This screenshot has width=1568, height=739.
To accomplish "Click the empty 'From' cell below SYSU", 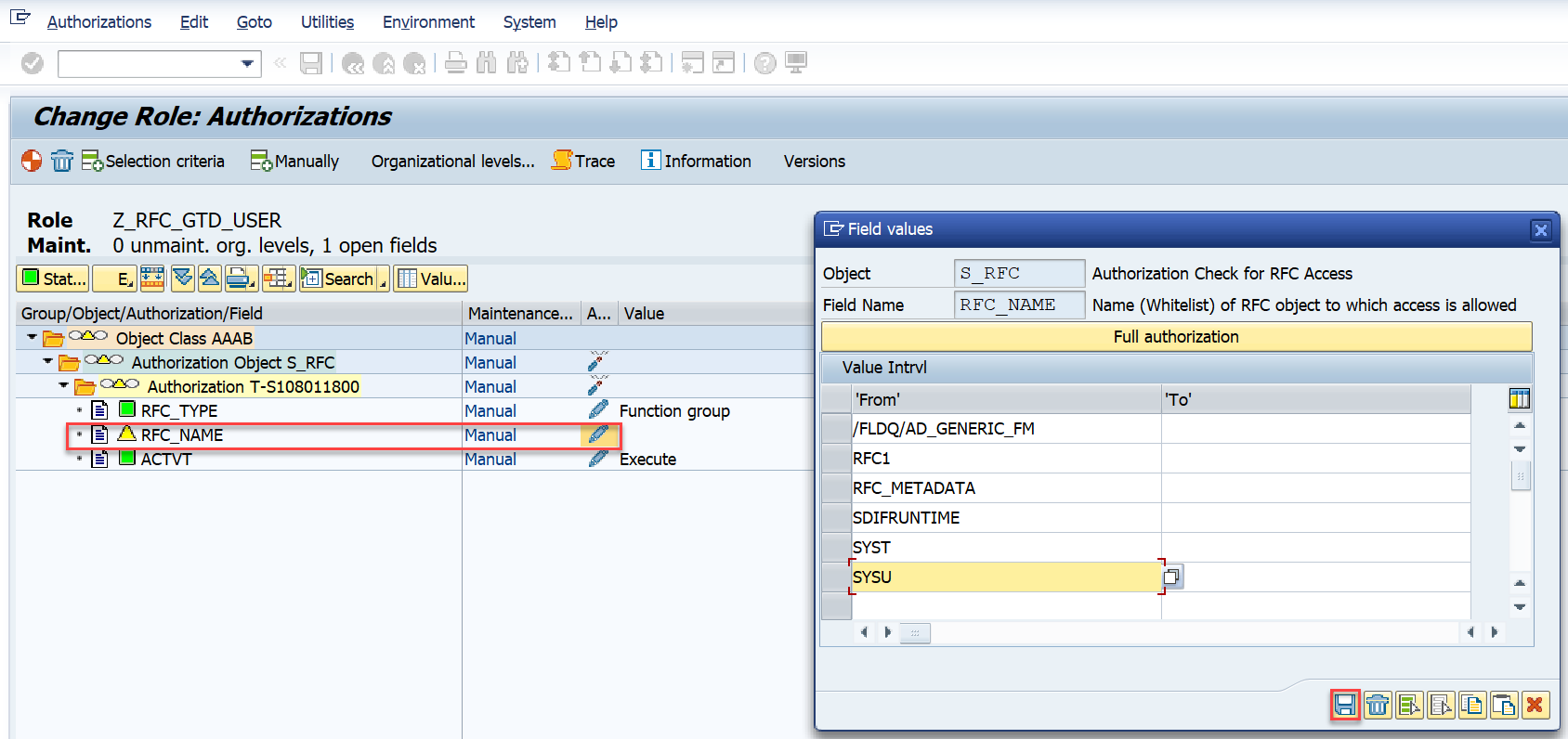I will tap(1006, 606).
